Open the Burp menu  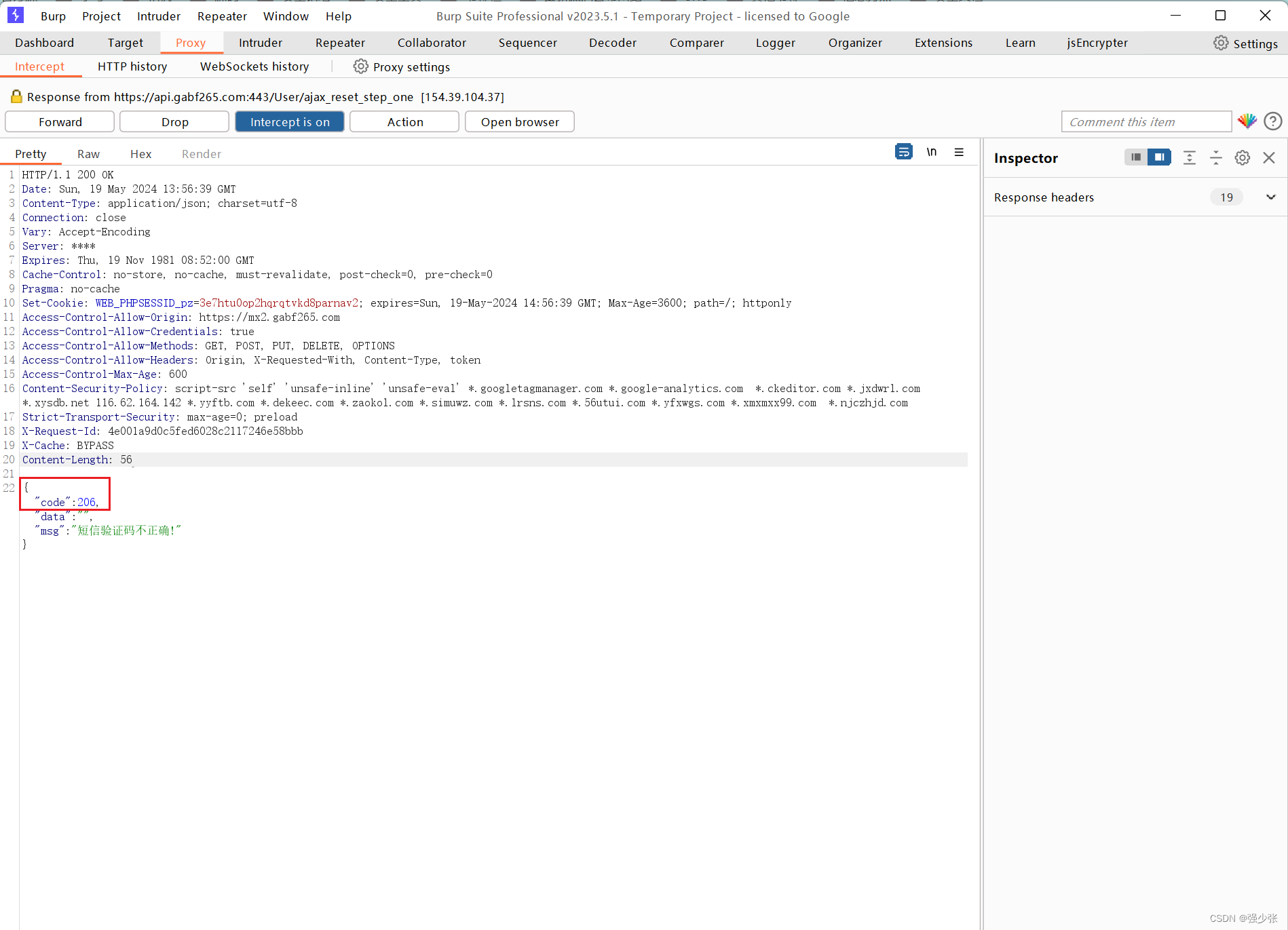tap(53, 16)
